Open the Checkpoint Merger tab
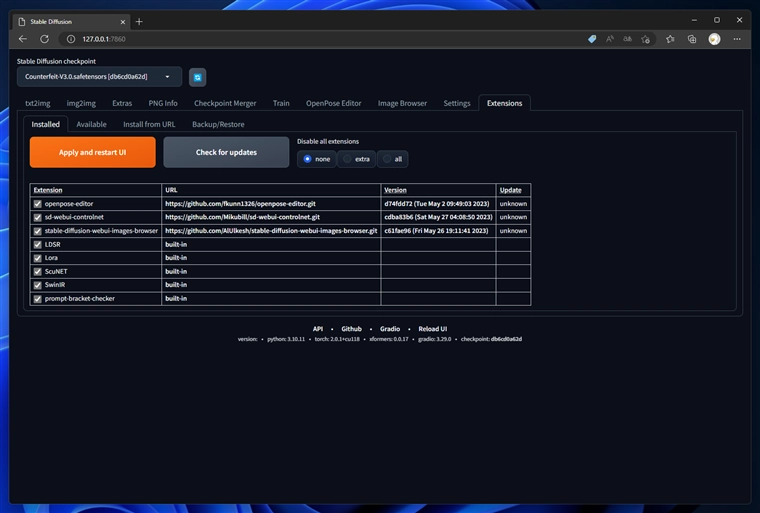Screen dimensions: 760x513 click(x=225, y=103)
